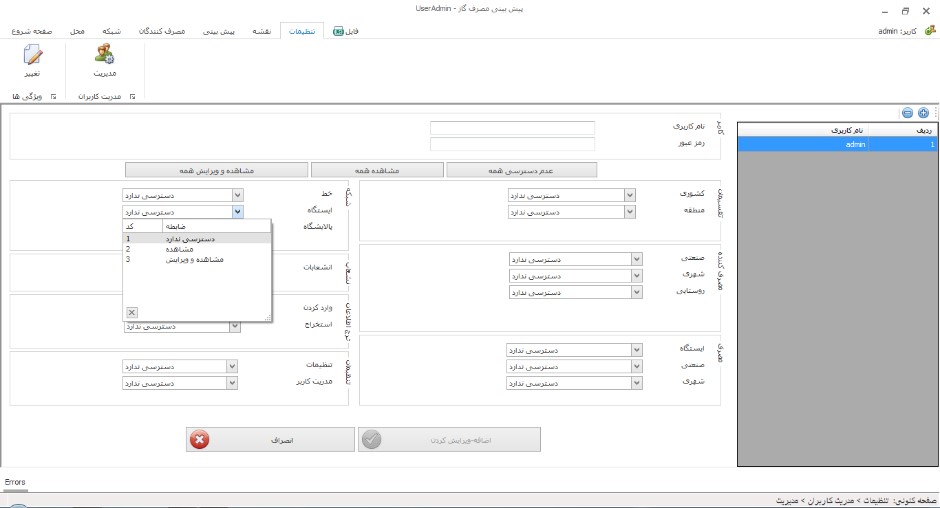Click the تغییر (change) pencil icon

32,55
